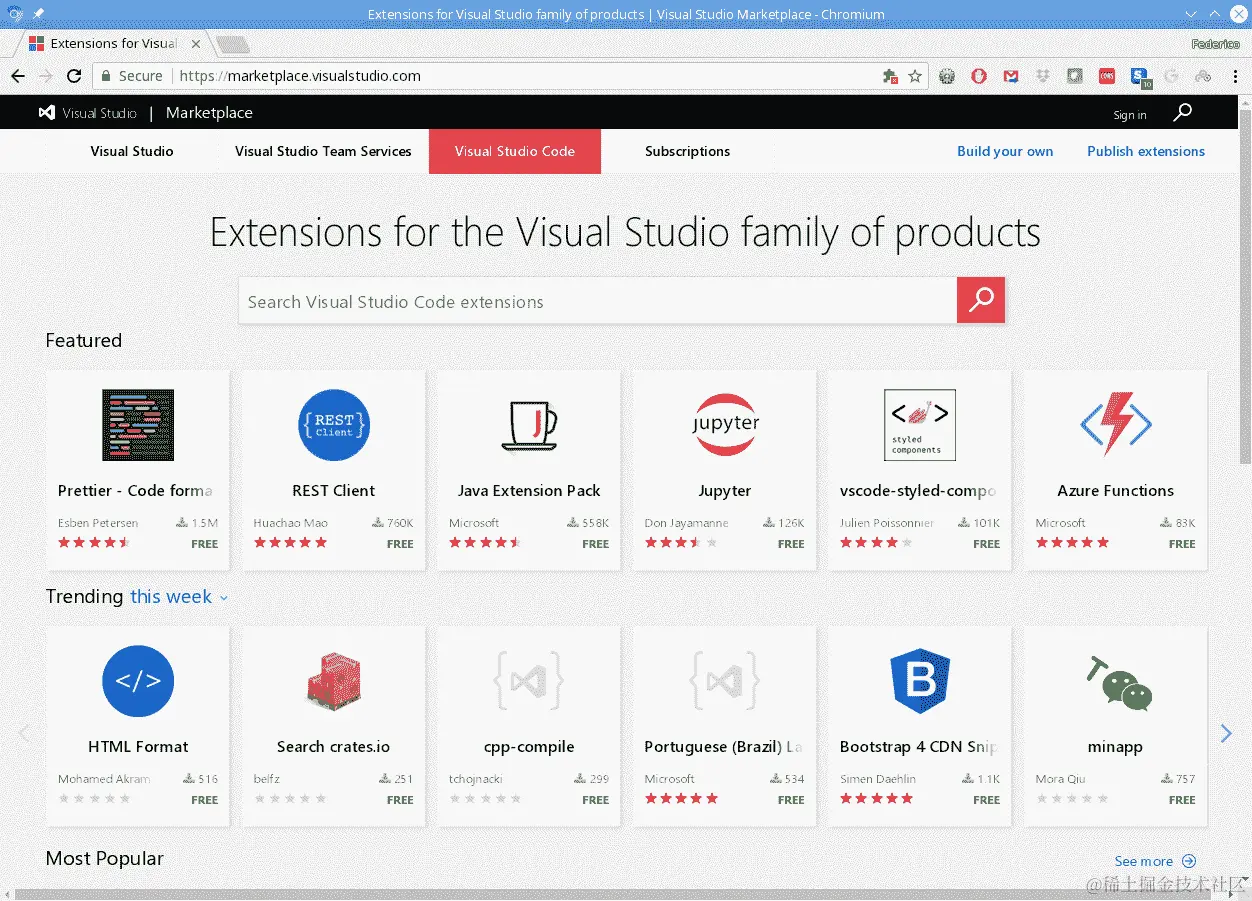This screenshot has height=901, width=1252.
Task: Click the star rating on Jupyter card
Action: [681, 543]
